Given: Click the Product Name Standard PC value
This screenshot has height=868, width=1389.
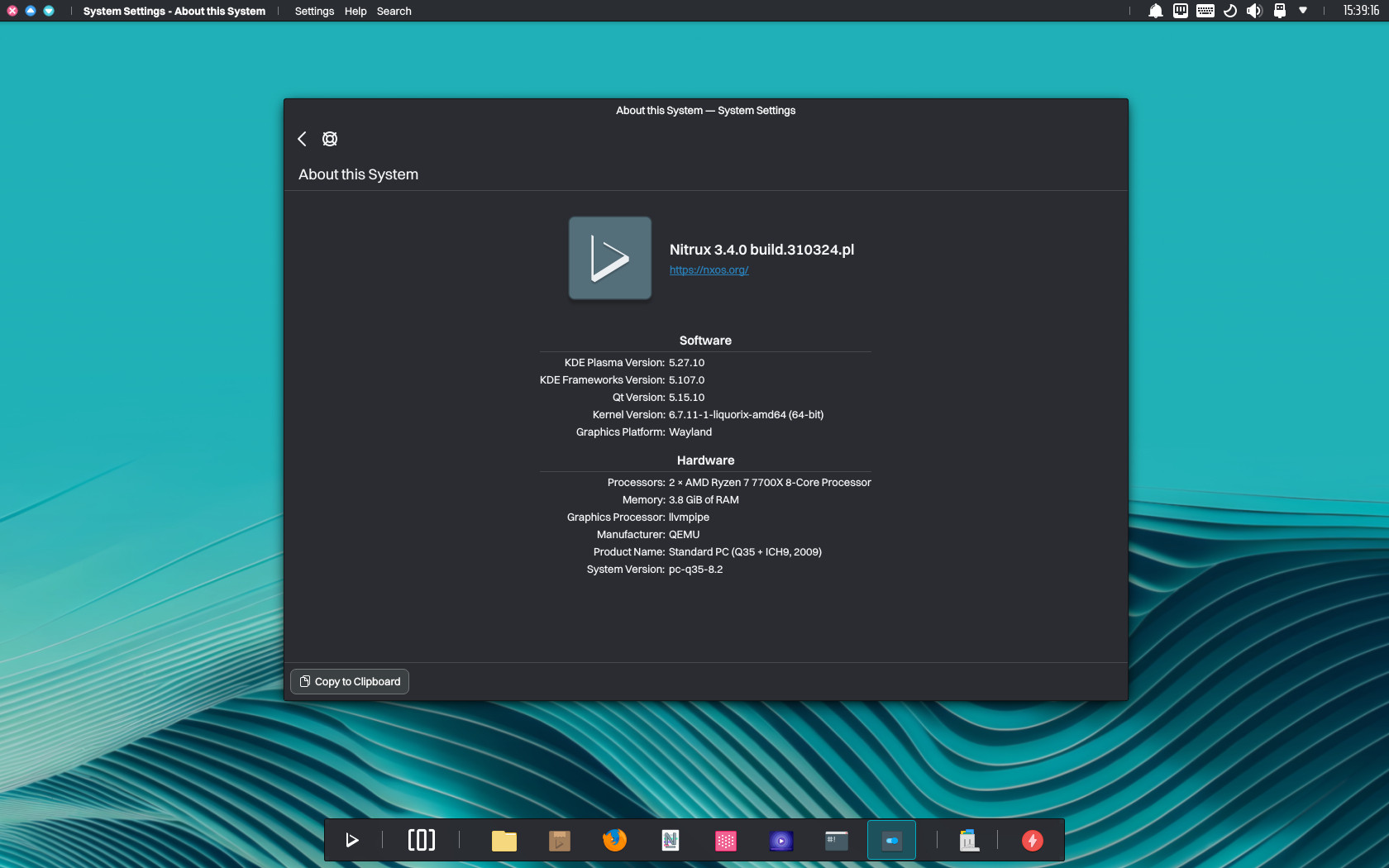Looking at the screenshot, I should pyautogui.click(x=745, y=552).
